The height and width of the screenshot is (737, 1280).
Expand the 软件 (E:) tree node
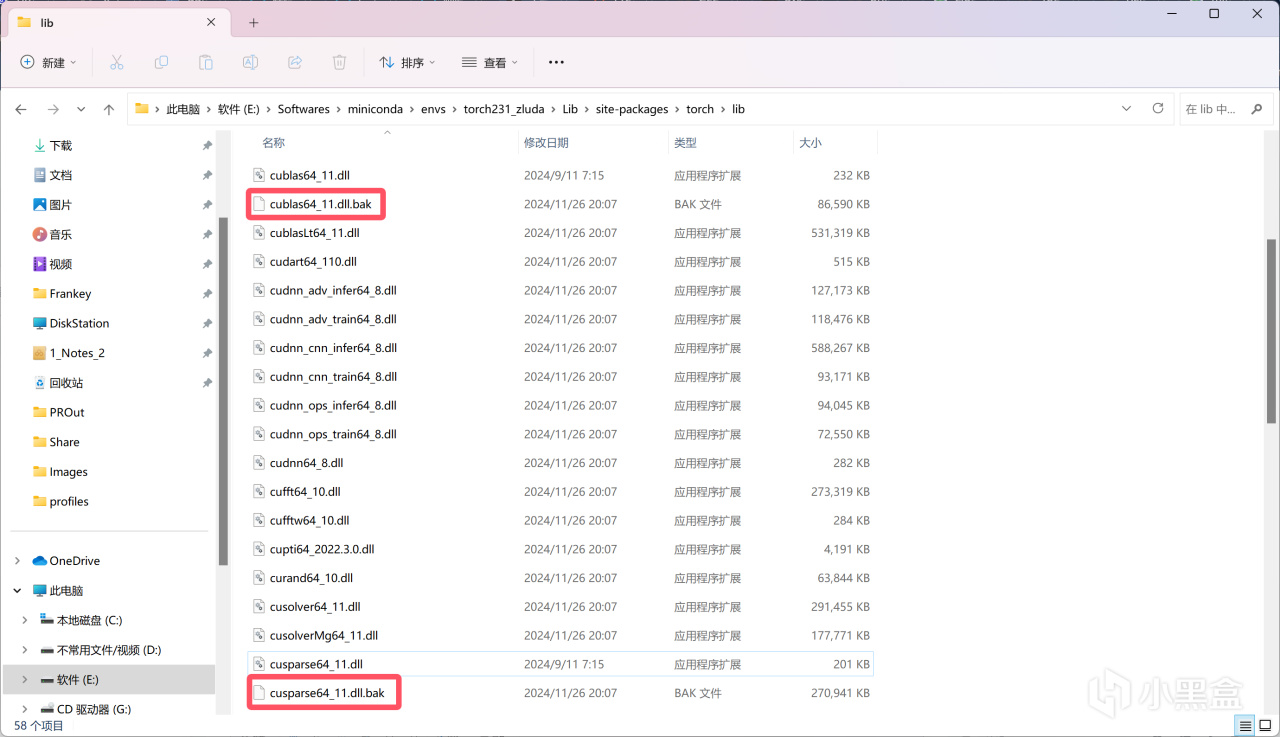point(25,680)
